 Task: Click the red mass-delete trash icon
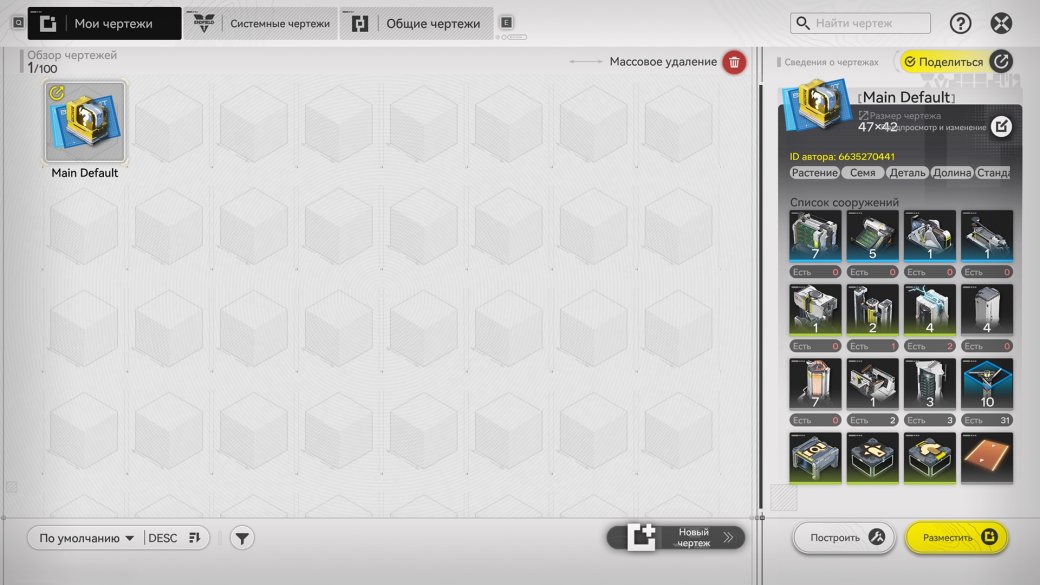coord(734,62)
